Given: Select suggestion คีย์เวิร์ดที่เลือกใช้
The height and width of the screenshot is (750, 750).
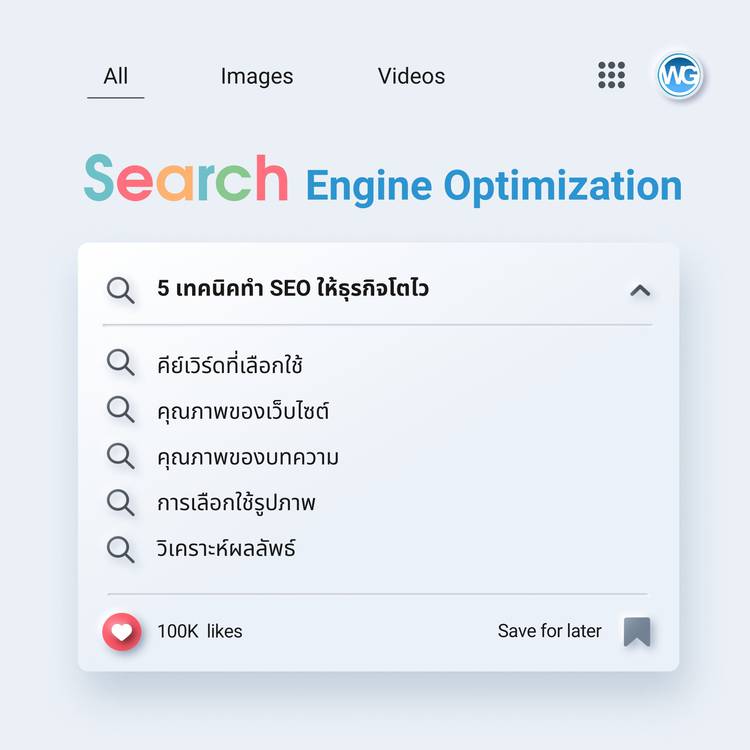Looking at the screenshot, I should click(x=230, y=365).
